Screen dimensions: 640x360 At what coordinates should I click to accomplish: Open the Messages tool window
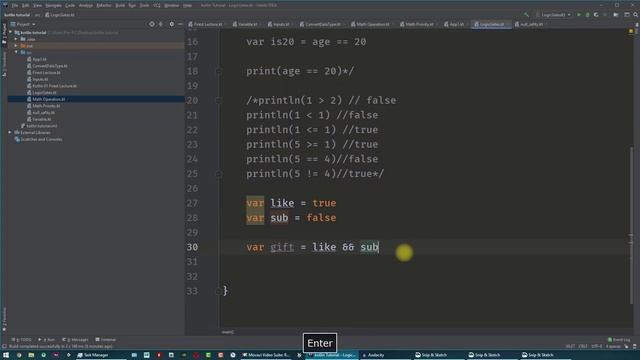75,340
